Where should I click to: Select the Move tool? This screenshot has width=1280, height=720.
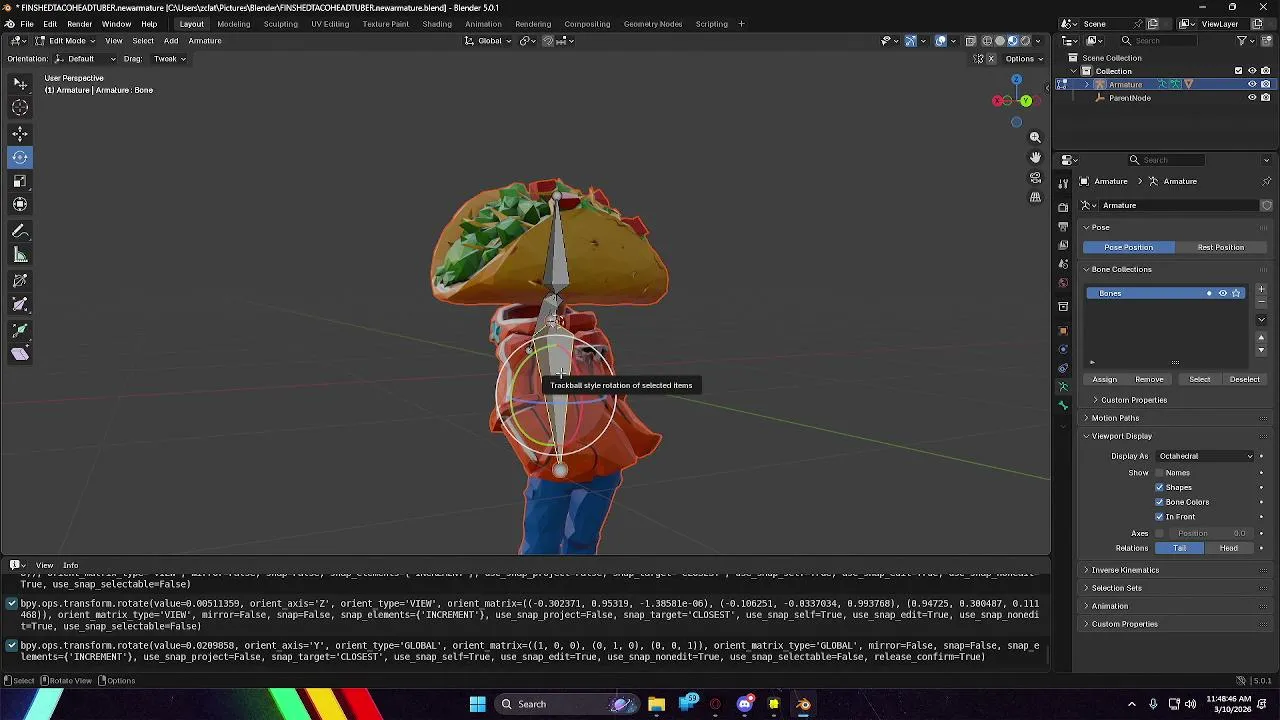coord(20,133)
